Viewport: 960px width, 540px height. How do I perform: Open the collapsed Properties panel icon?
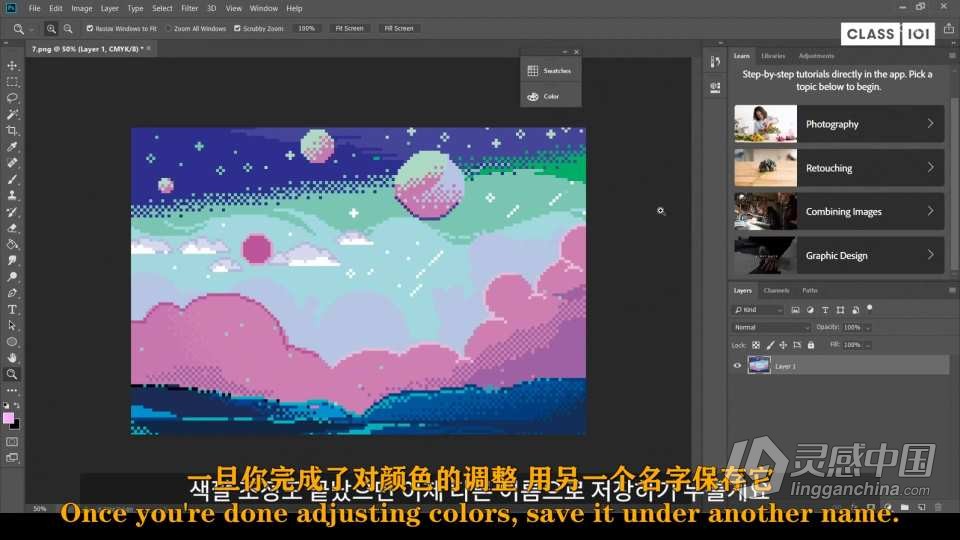pyautogui.click(x=714, y=88)
